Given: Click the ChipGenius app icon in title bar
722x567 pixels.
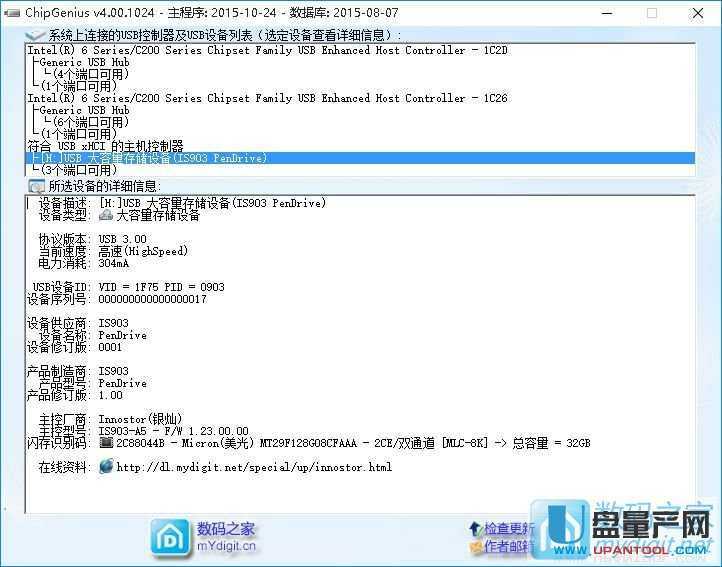Looking at the screenshot, I should pyautogui.click(x=12, y=13).
